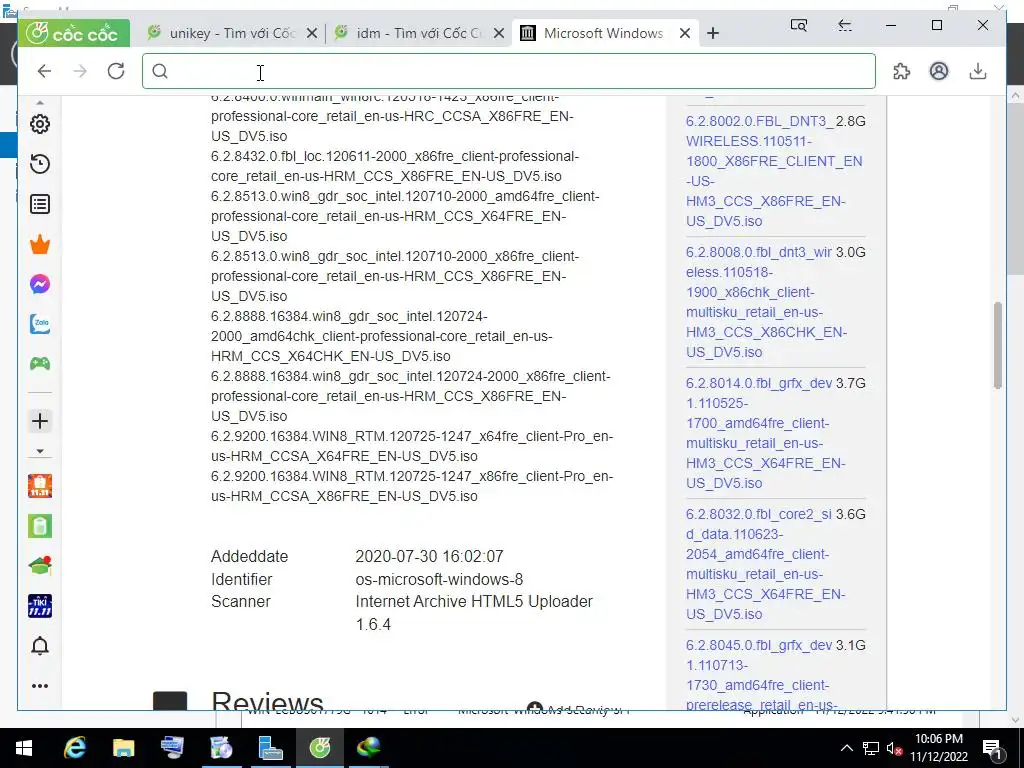Click the Addeddate value 2020-07-30 16:02:07
1024x768 pixels.
tap(429, 556)
